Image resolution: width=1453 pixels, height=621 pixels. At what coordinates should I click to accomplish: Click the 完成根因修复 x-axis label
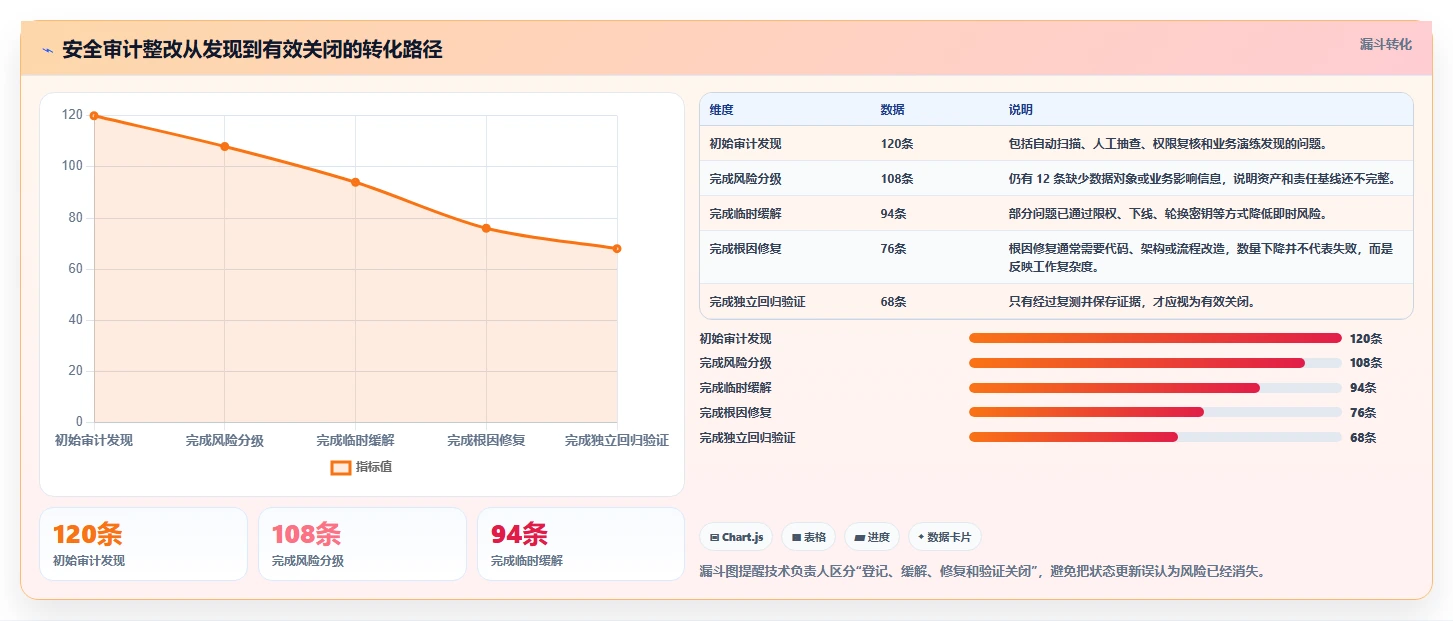pos(486,441)
